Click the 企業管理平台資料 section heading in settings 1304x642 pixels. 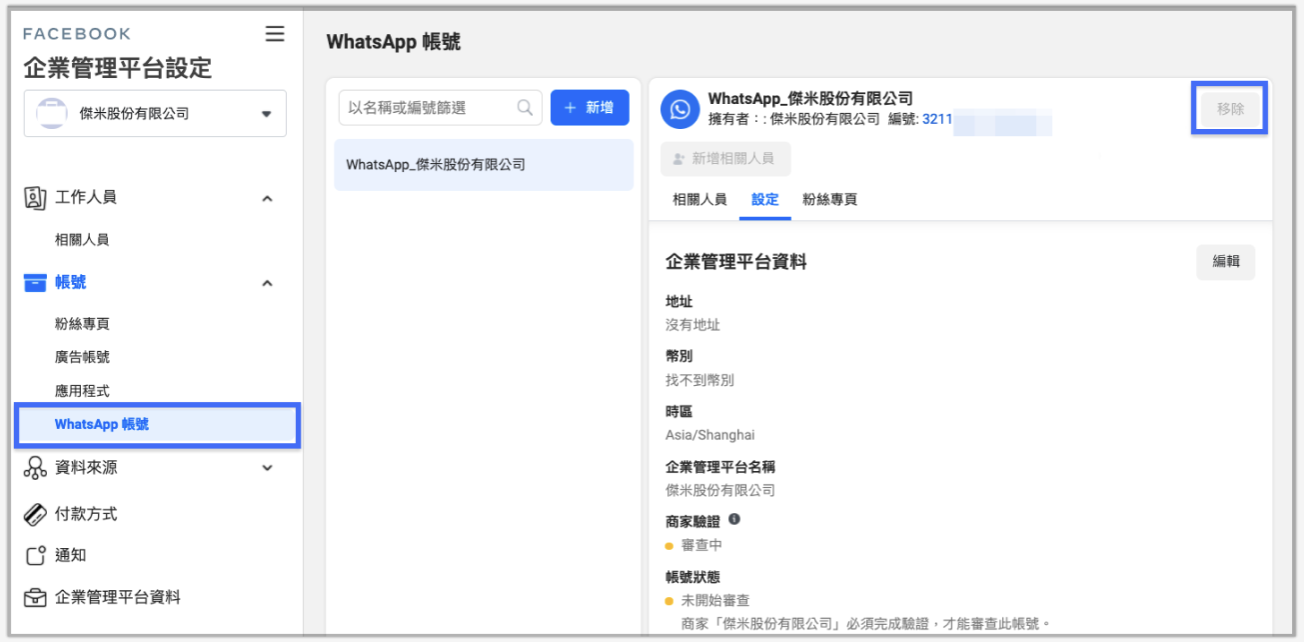736,262
